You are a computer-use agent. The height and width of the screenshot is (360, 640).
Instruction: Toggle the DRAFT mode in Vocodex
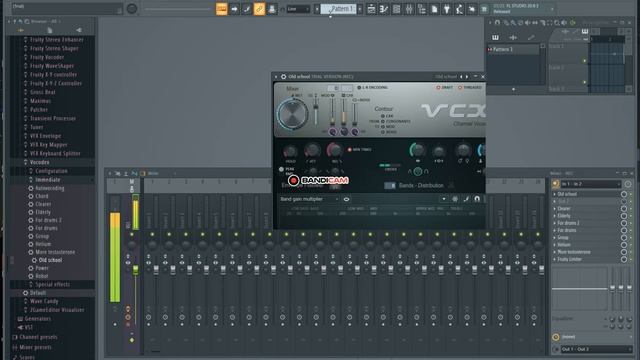[444, 87]
